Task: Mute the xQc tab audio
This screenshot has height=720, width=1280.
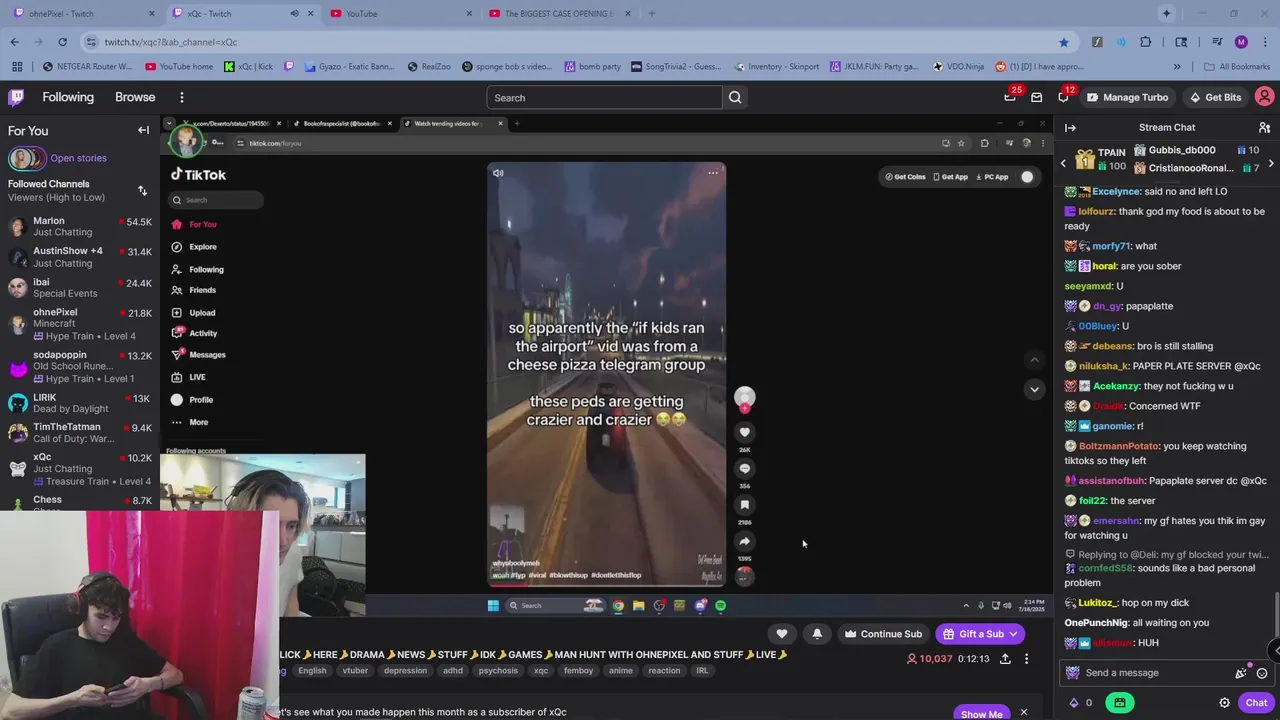Action: [x=294, y=14]
